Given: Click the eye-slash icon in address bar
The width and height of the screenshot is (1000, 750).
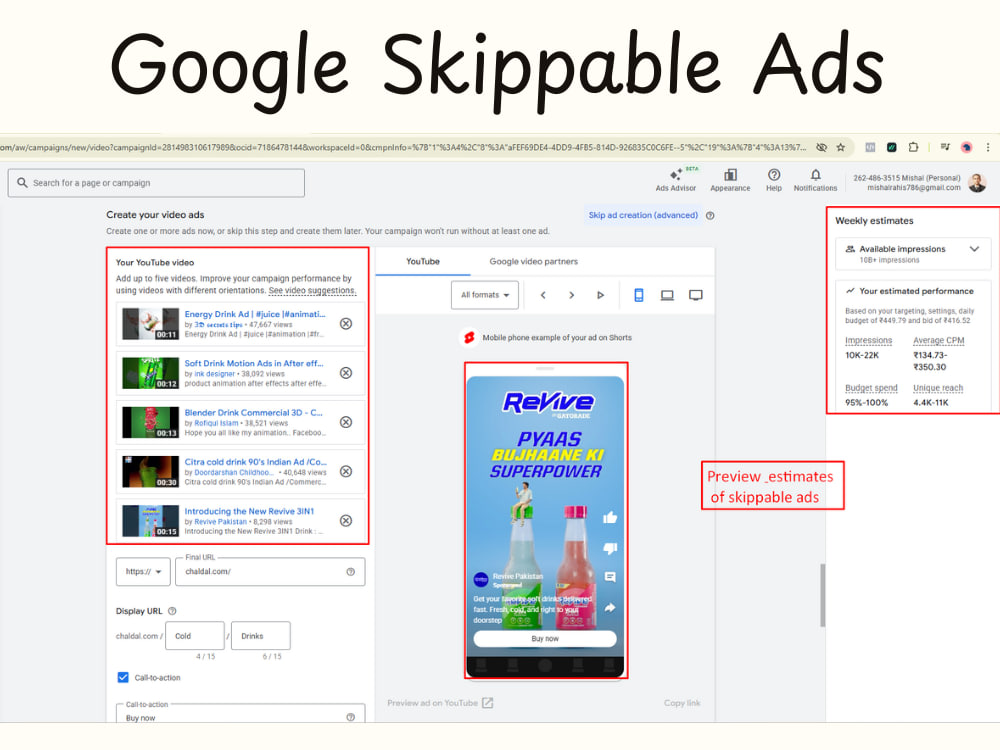Looking at the screenshot, I should tap(821, 147).
